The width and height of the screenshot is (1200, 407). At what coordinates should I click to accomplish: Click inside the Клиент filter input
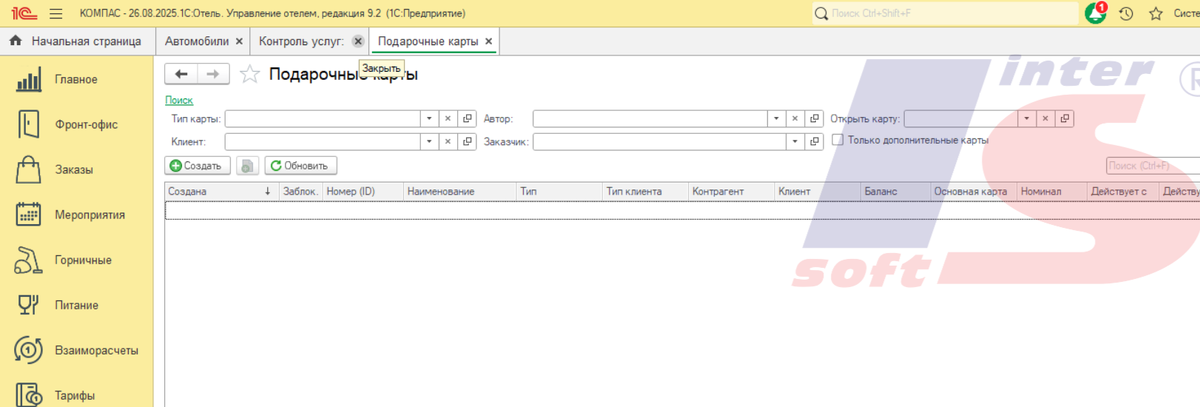(322, 142)
